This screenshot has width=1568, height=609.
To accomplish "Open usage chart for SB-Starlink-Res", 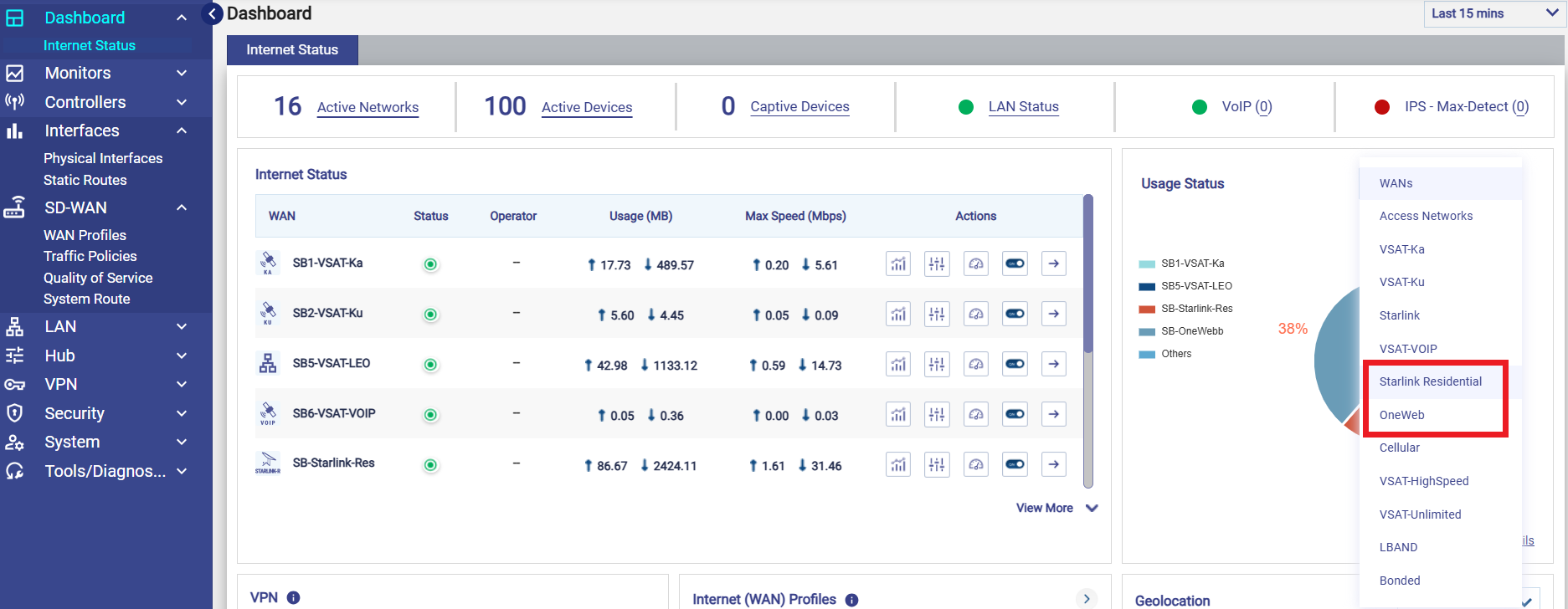I will click(897, 464).
